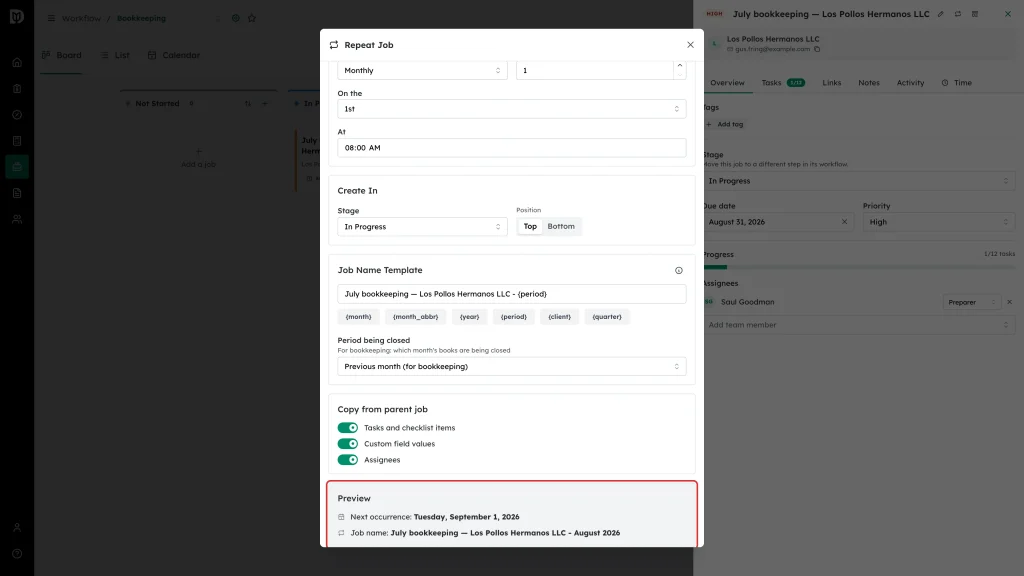Open the user profile sidebar icon
This screenshot has height=576, width=1024.
17,528
